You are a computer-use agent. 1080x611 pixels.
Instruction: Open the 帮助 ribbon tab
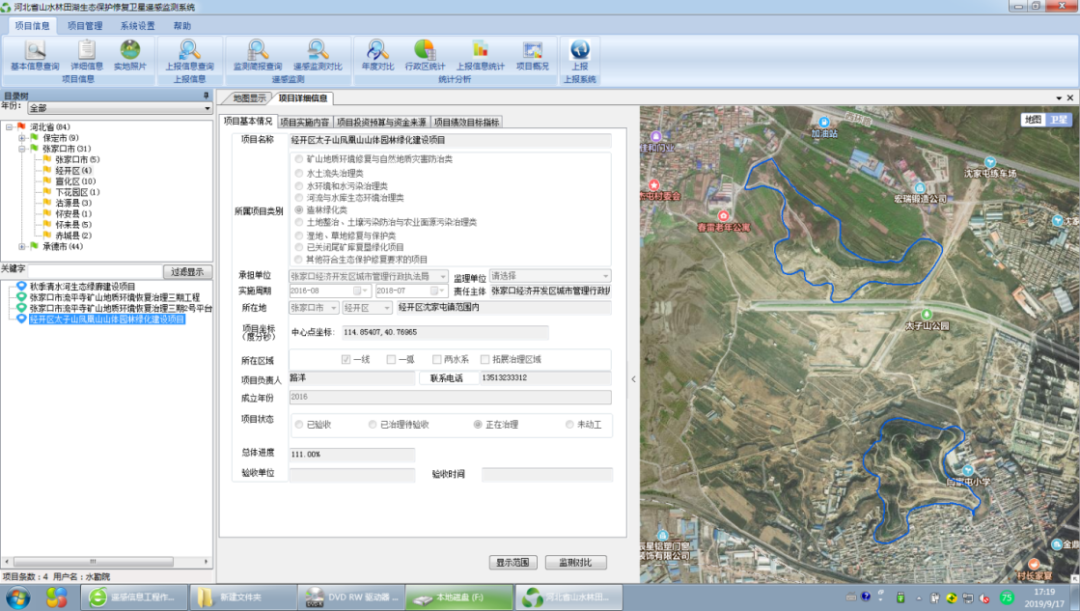pyautogui.click(x=183, y=25)
